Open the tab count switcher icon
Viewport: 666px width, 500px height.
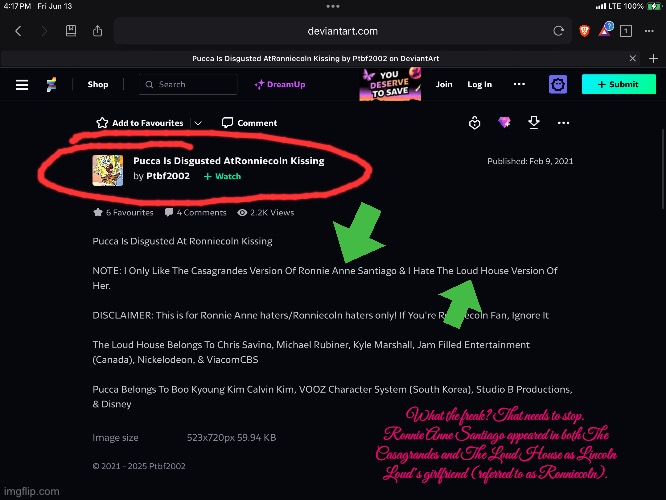coord(626,31)
